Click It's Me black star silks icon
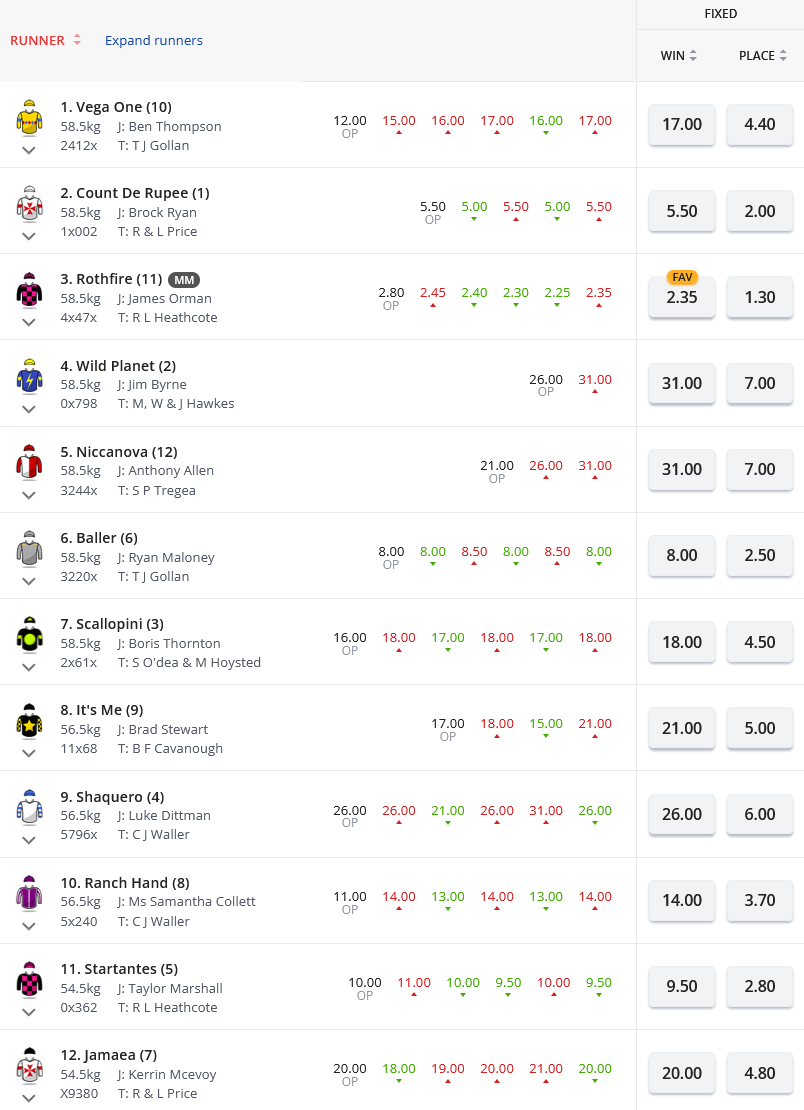Screen dimensions: 804x1110 tap(29, 721)
